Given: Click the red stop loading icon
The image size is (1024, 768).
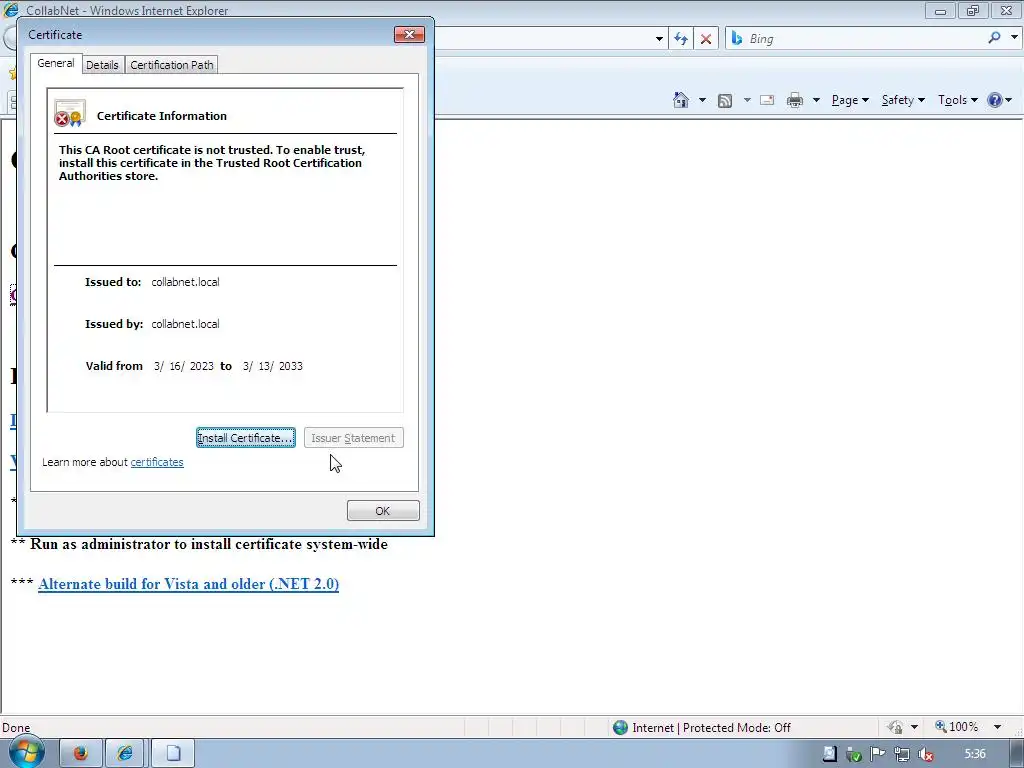Looking at the screenshot, I should pyautogui.click(x=706, y=39).
